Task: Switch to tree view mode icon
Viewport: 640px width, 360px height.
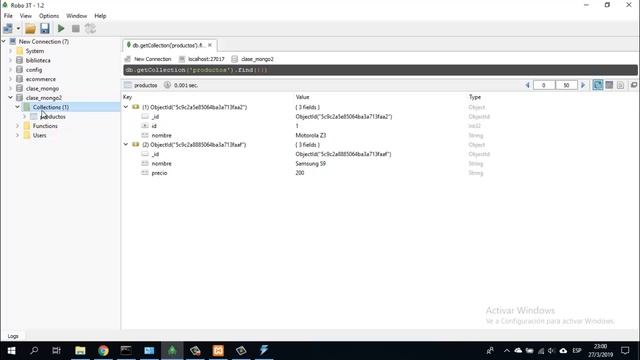Action: [598, 85]
